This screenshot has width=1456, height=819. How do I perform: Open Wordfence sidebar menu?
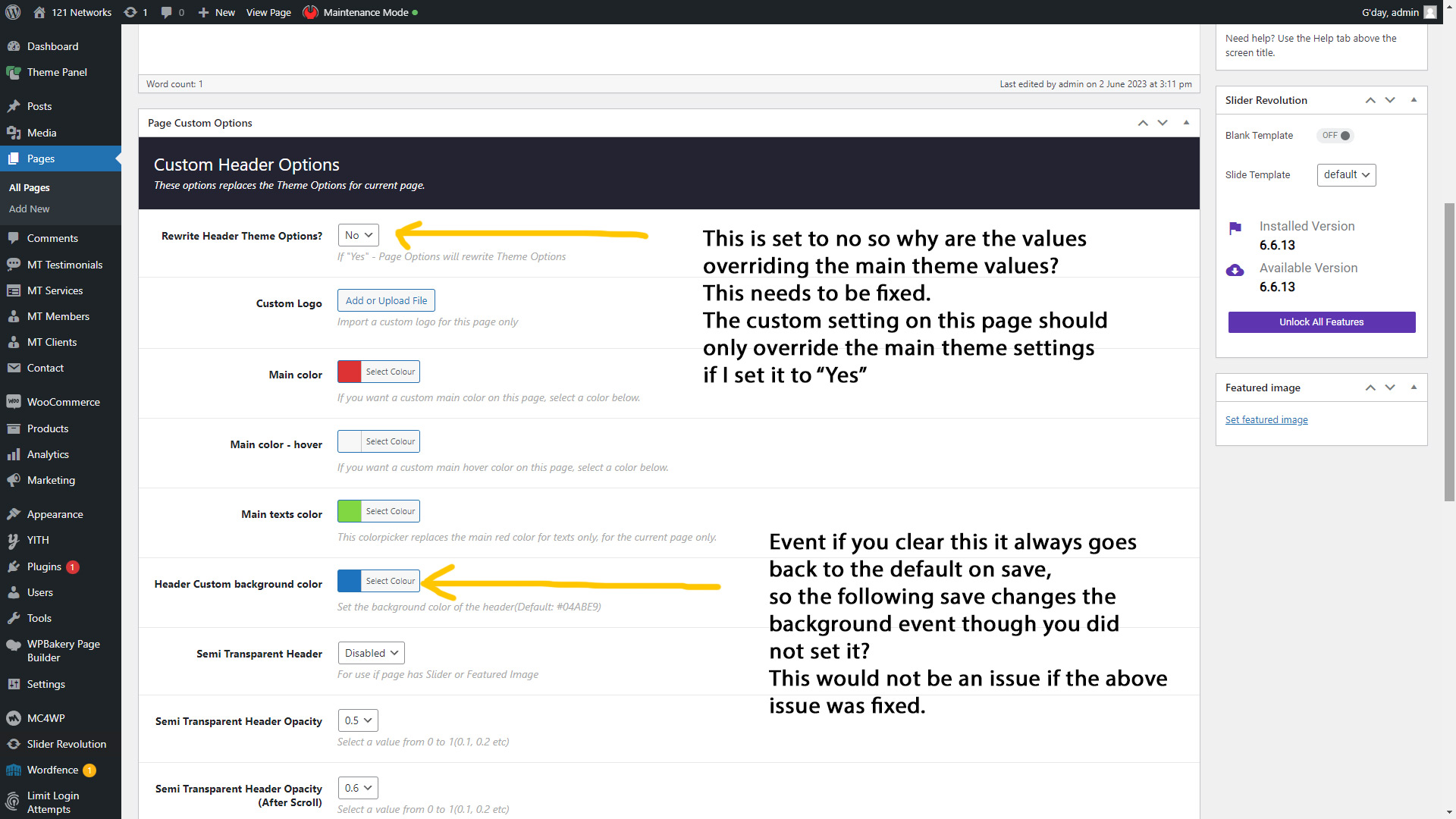52,770
